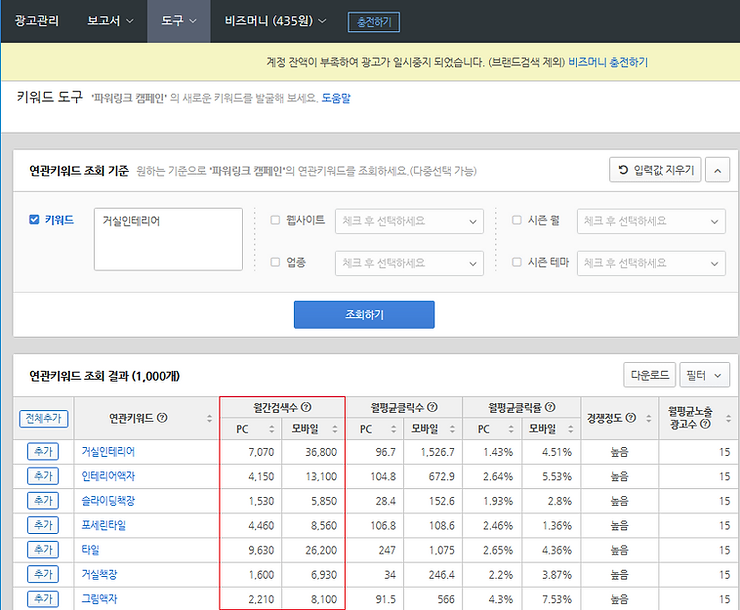The width and height of the screenshot is (740, 610).
Task: Open the 슬라이딩책장 keyword link
Action: pos(108,501)
